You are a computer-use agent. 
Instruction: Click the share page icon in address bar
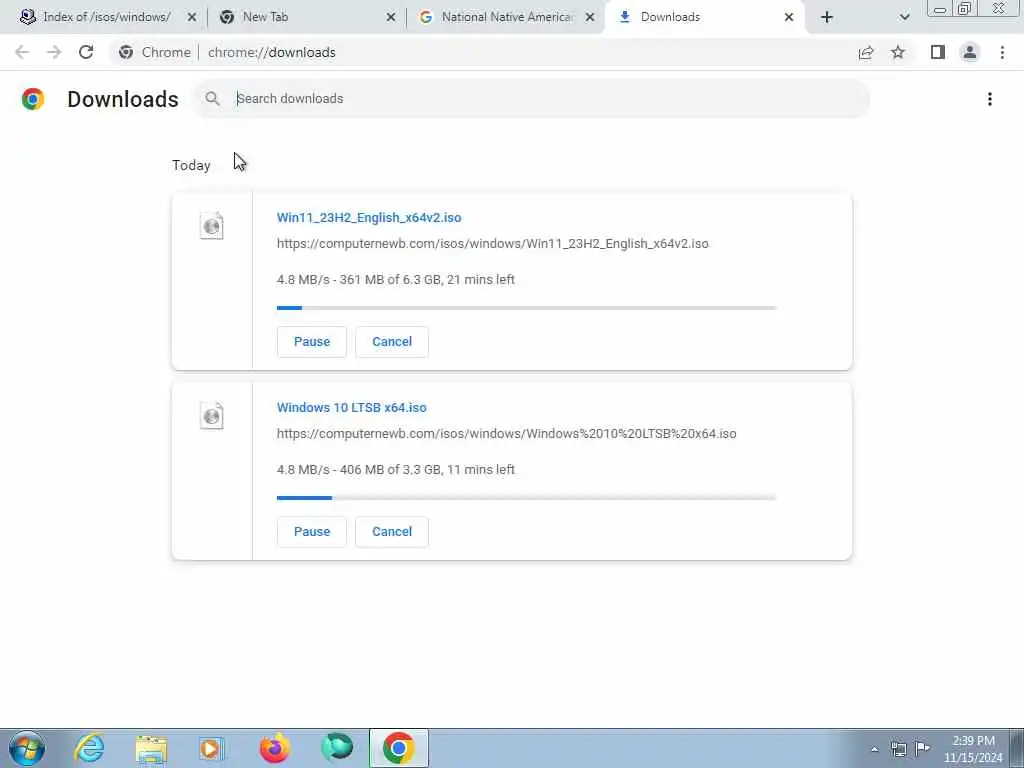click(866, 52)
